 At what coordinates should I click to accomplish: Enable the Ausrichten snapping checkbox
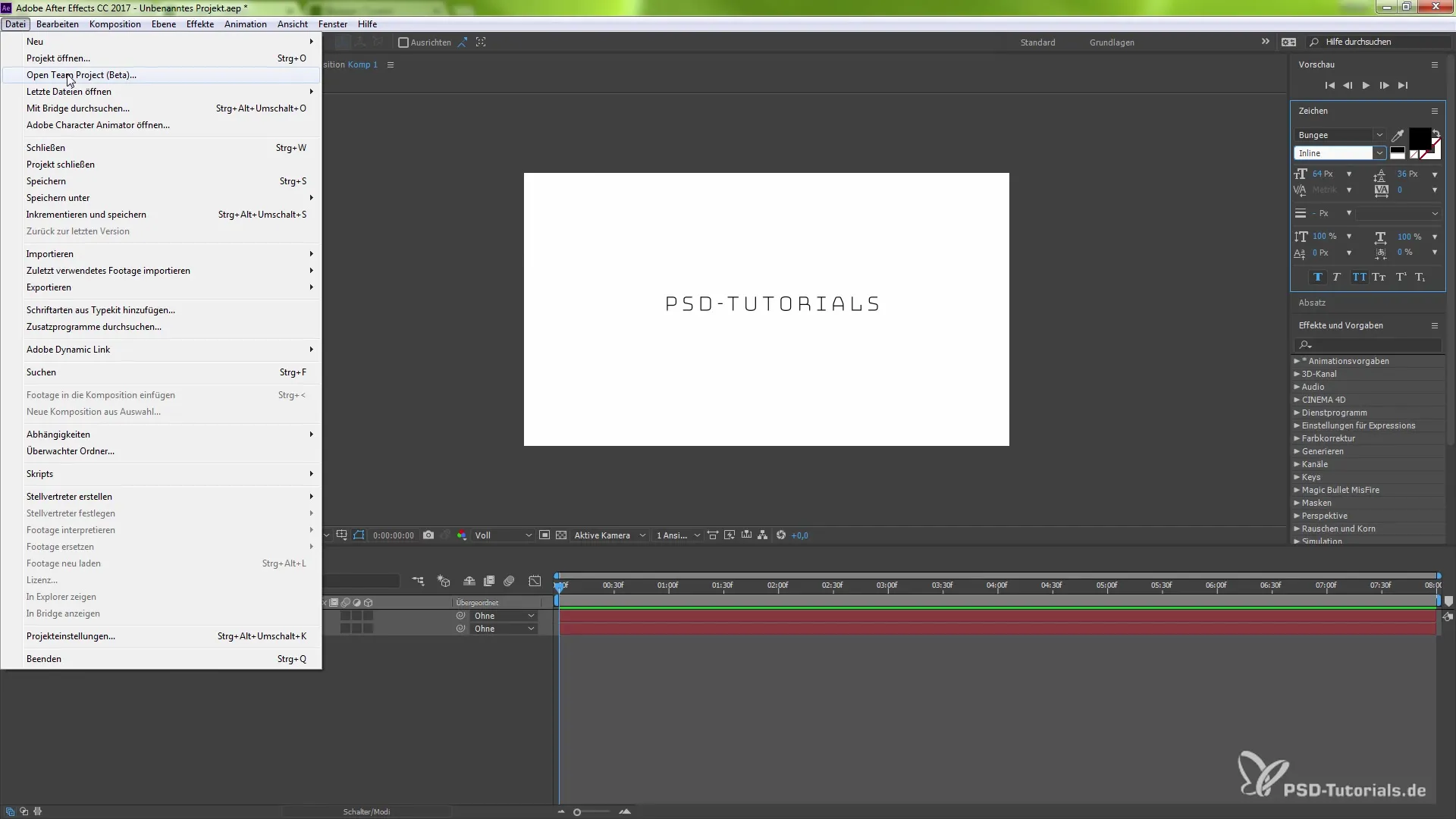tap(403, 42)
